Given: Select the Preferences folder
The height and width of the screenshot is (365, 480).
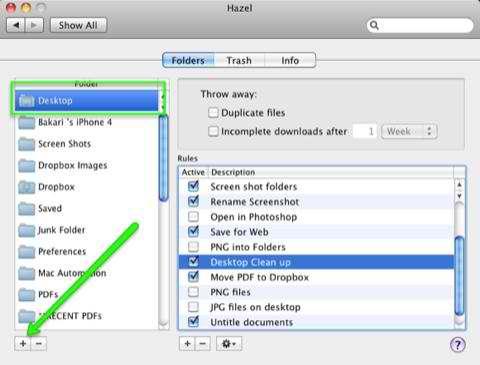Looking at the screenshot, I should coord(87,251).
